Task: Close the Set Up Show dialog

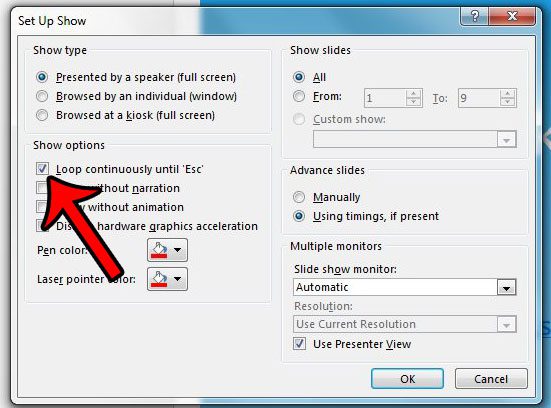Action: pos(512,16)
